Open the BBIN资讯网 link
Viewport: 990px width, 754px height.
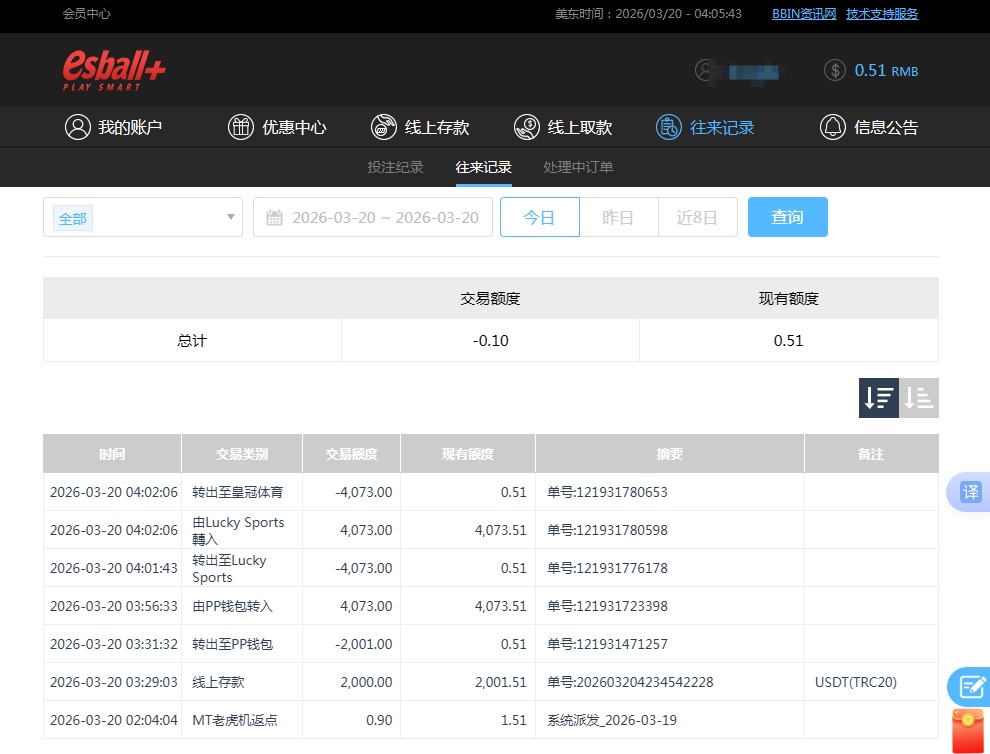pyautogui.click(x=803, y=14)
